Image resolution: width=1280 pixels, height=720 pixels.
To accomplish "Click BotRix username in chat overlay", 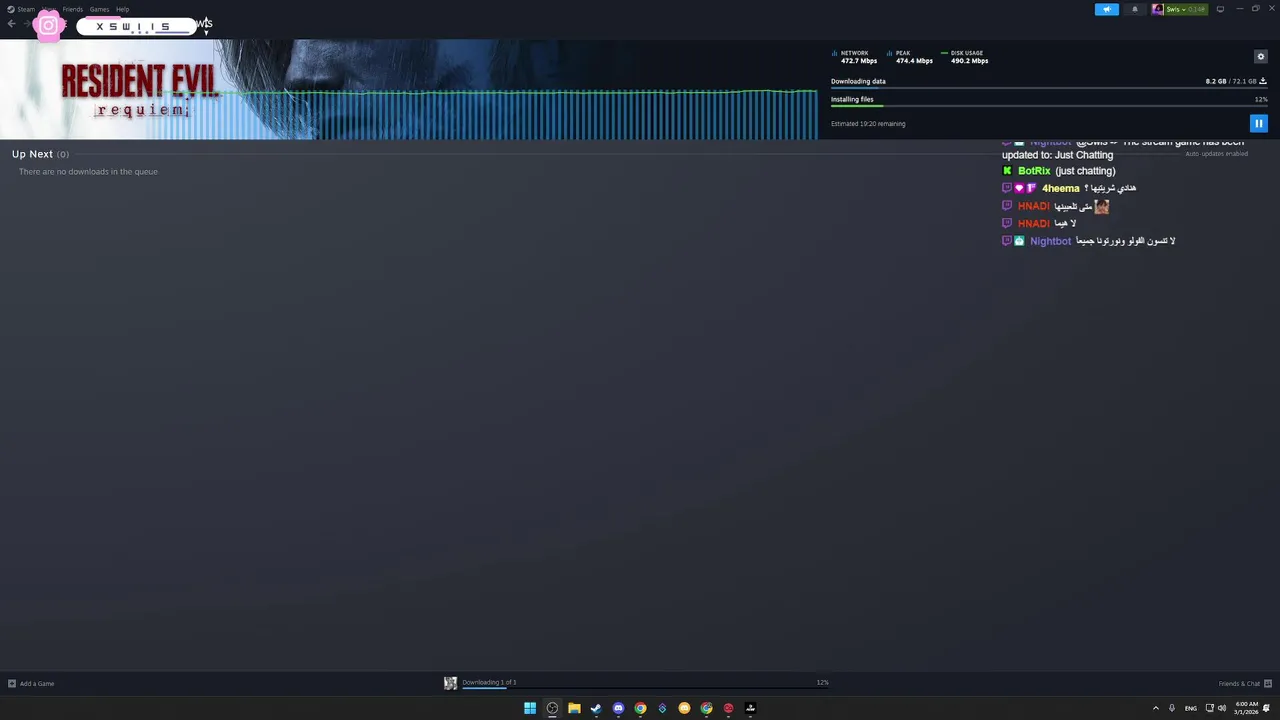I will pyautogui.click(x=1034, y=171).
